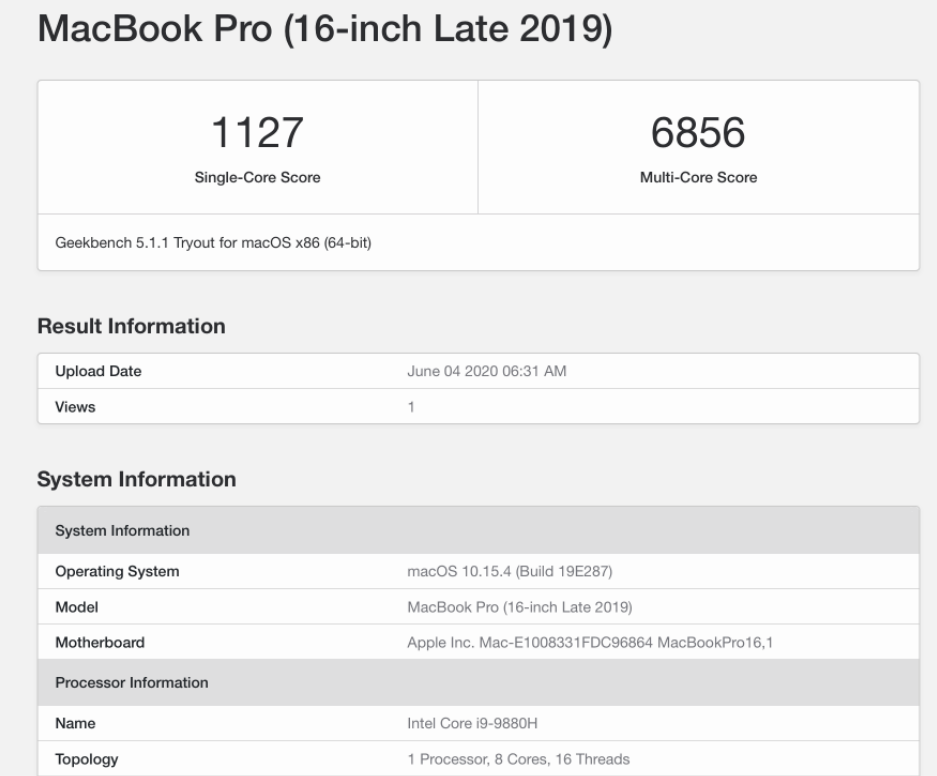Click the gray System Information table header
Viewport: 937px width, 776px height.
[x=478, y=530]
